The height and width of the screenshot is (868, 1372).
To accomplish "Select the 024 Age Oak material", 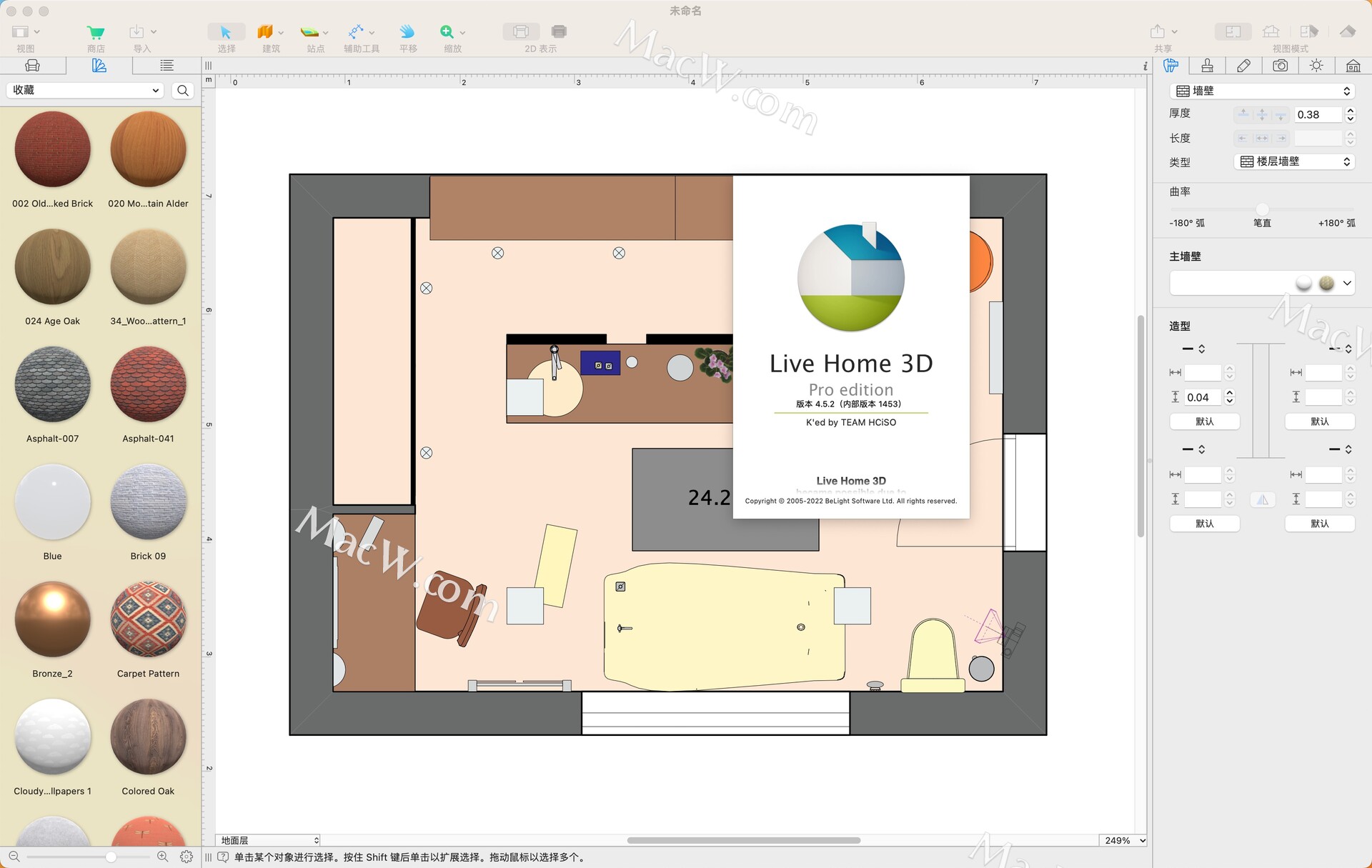I will point(52,267).
